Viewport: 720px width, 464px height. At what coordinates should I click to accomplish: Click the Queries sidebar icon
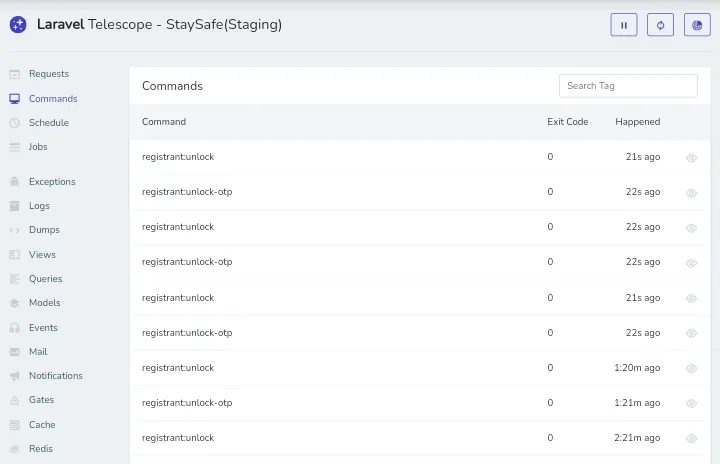pyautogui.click(x=15, y=279)
